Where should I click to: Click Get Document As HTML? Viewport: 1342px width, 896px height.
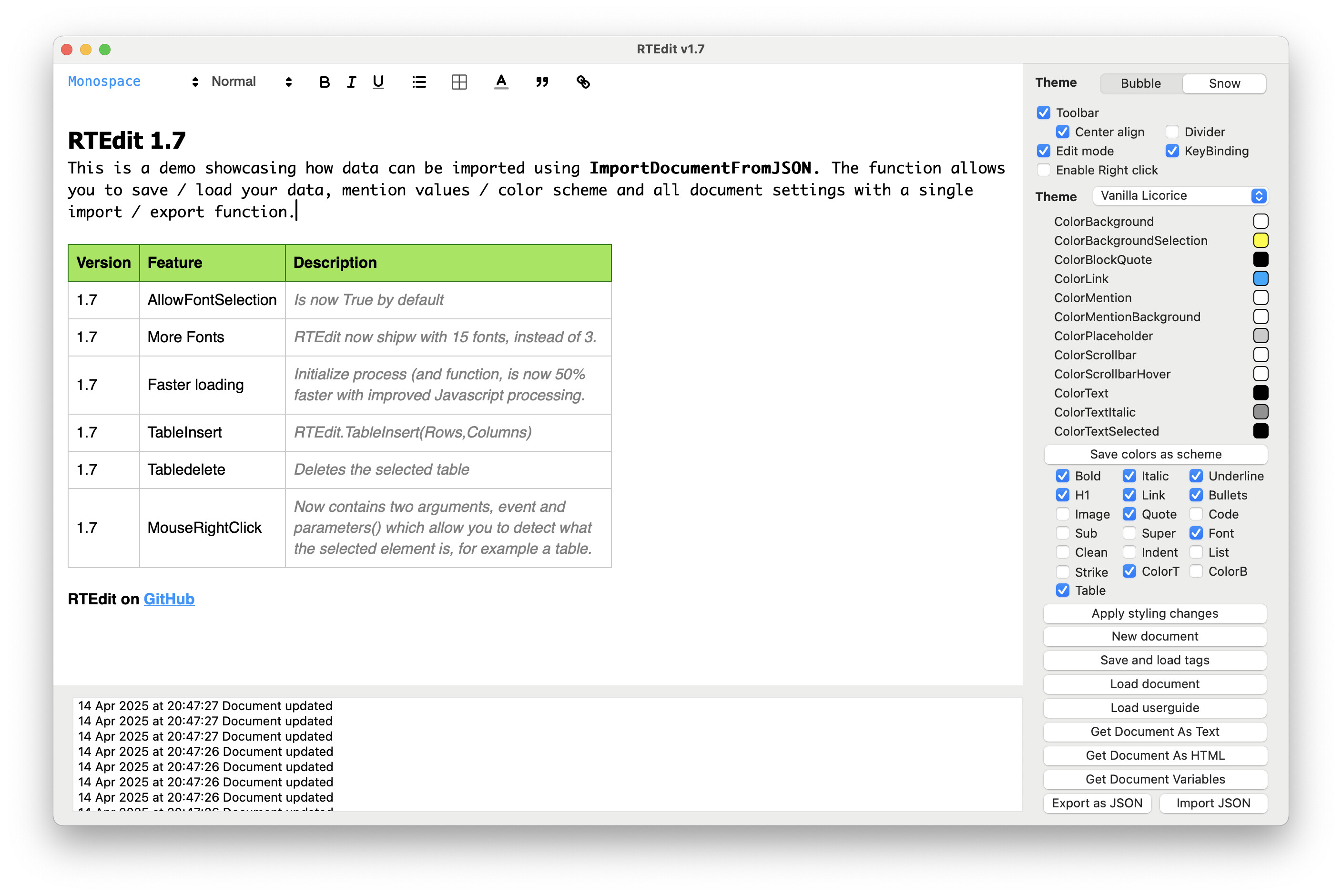coord(1155,756)
